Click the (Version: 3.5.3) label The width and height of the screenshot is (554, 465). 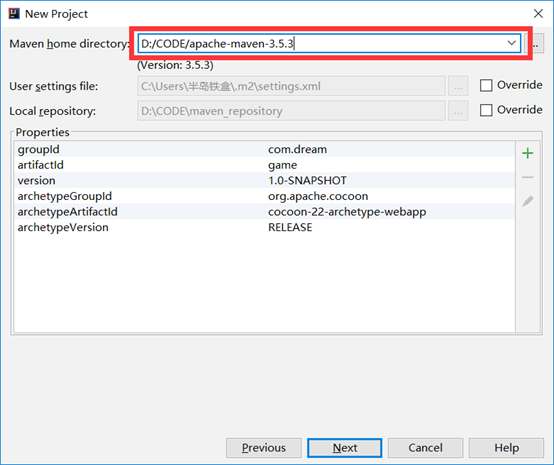(175, 65)
